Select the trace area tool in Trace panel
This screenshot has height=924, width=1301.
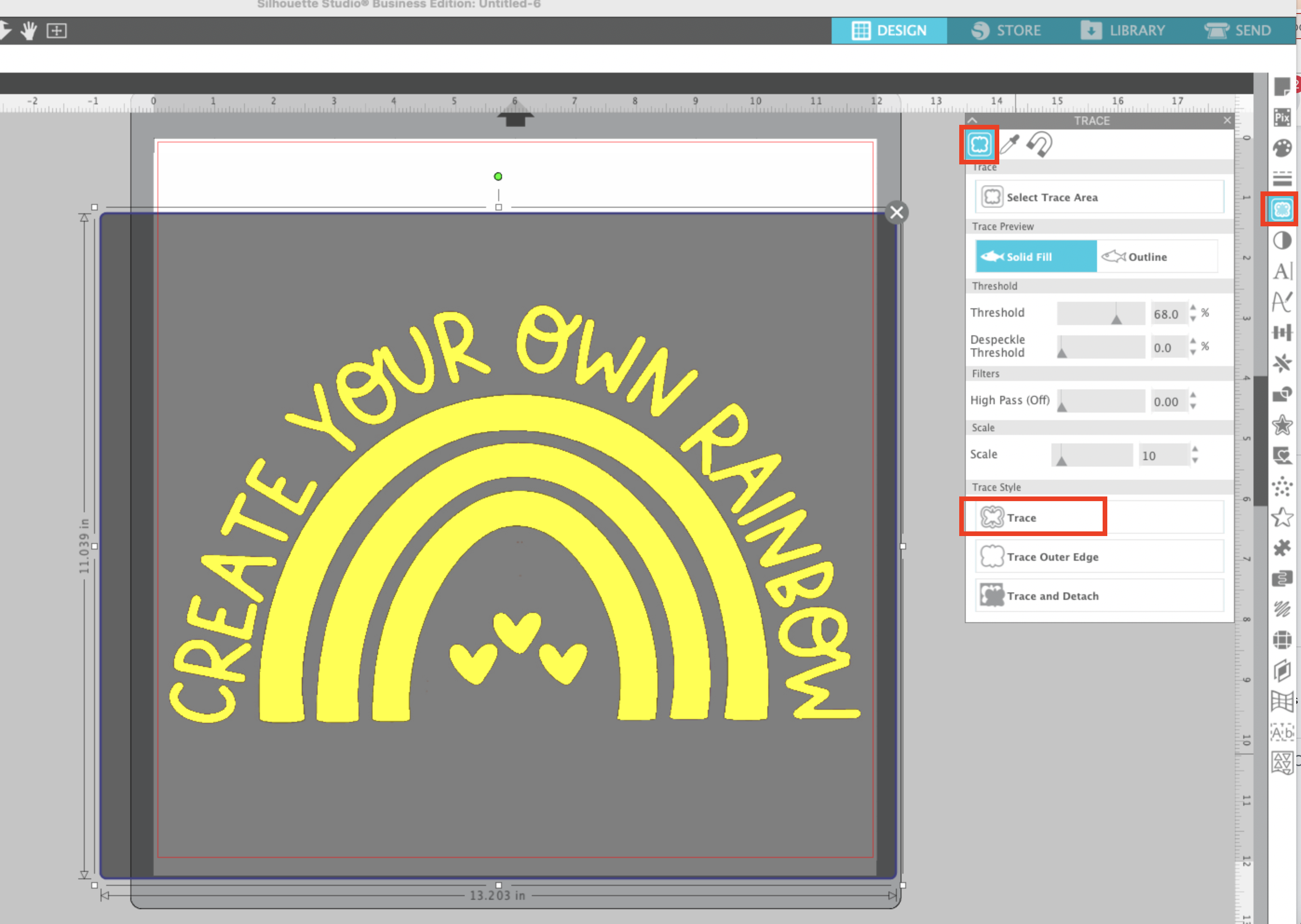[x=979, y=144]
